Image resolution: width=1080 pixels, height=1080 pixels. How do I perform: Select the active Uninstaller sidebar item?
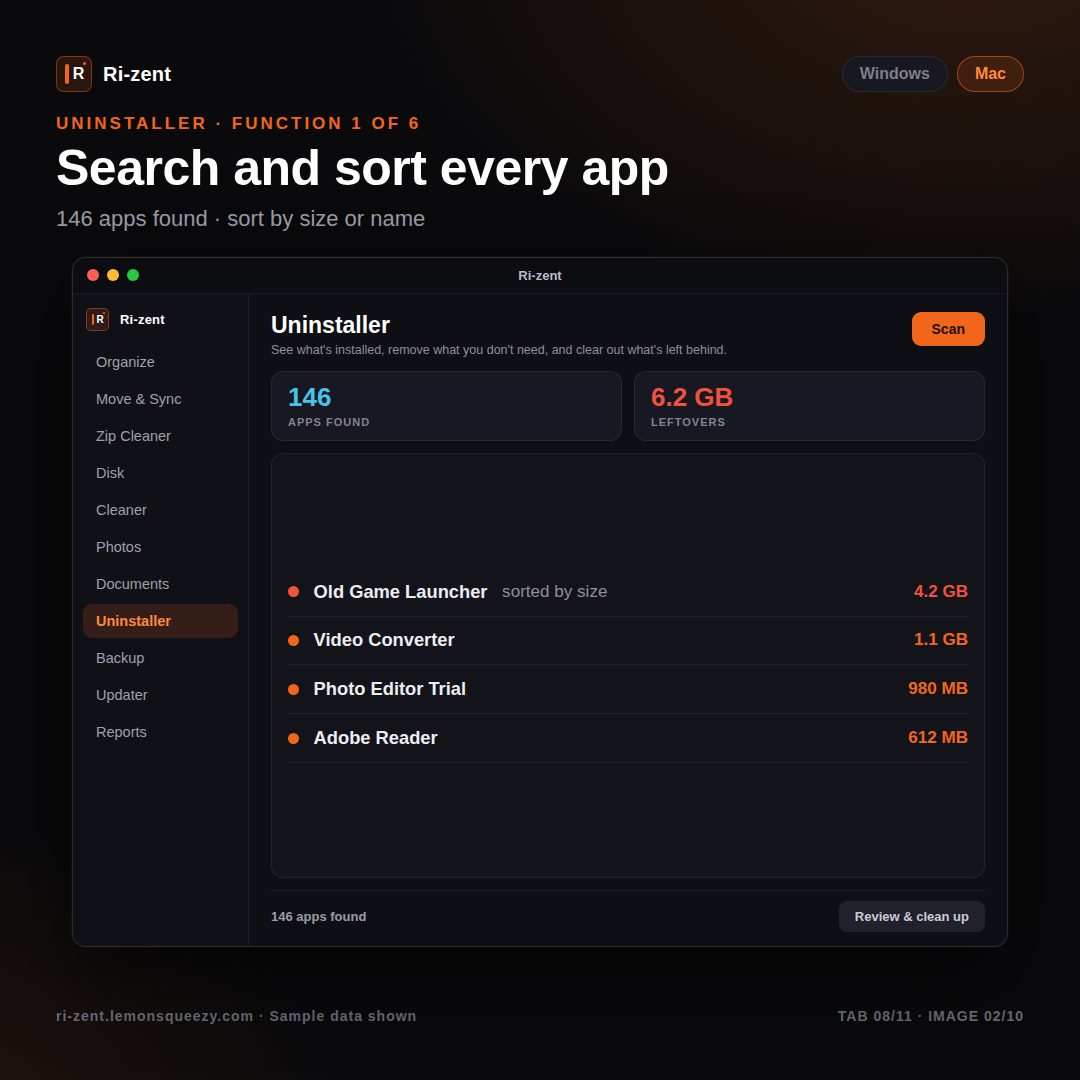coord(160,621)
